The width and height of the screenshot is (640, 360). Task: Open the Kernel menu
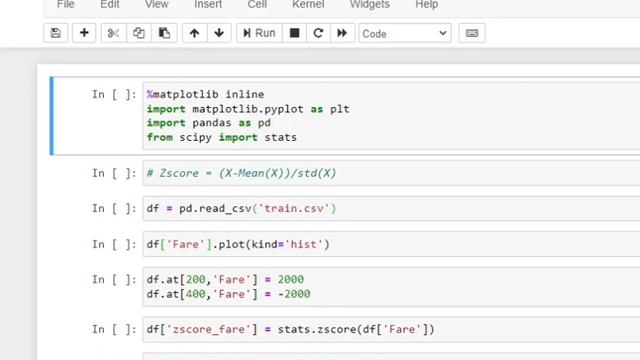coord(308,4)
